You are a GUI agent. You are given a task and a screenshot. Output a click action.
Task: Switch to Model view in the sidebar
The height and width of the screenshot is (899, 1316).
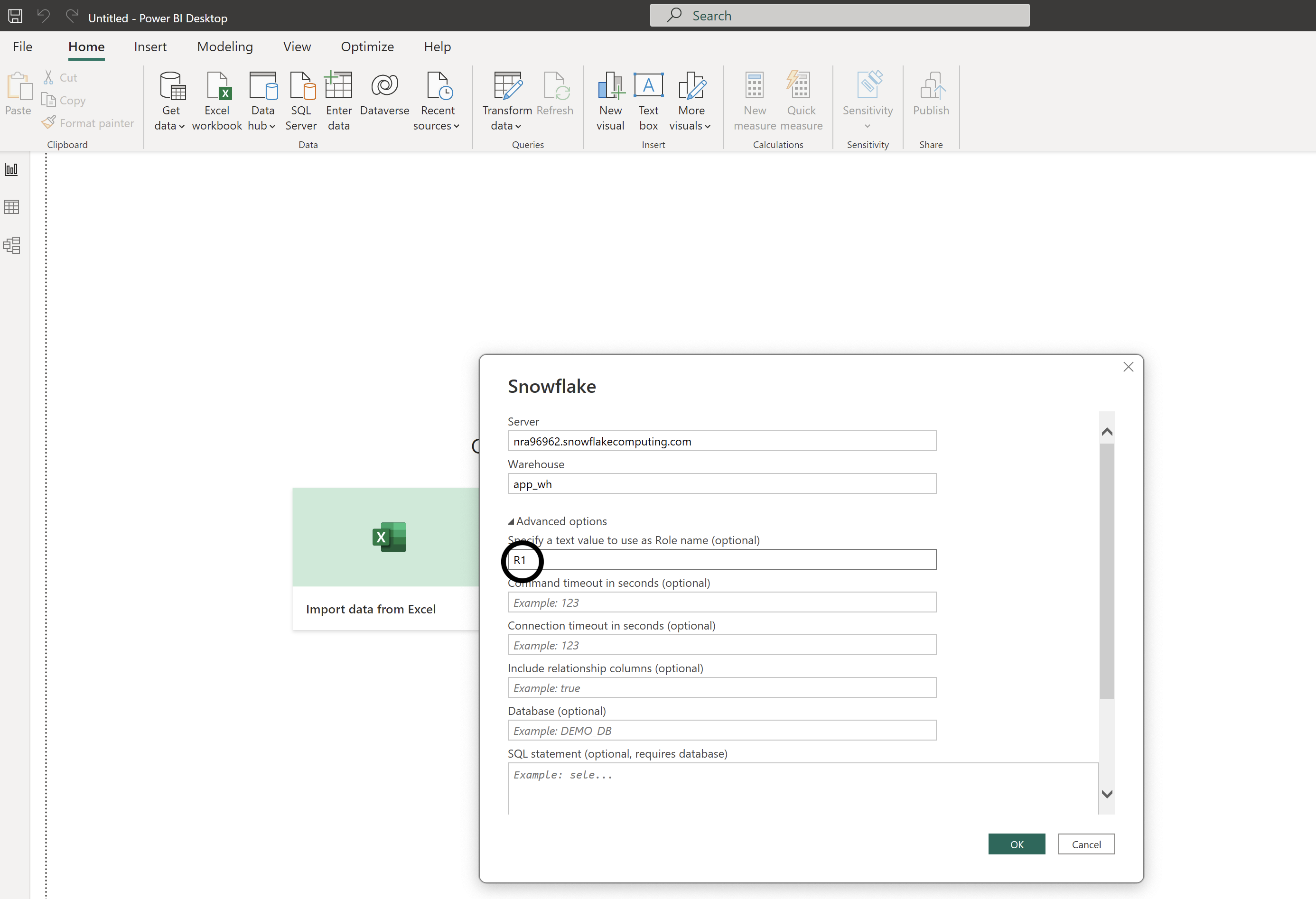pyautogui.click(x=11, y=245)
